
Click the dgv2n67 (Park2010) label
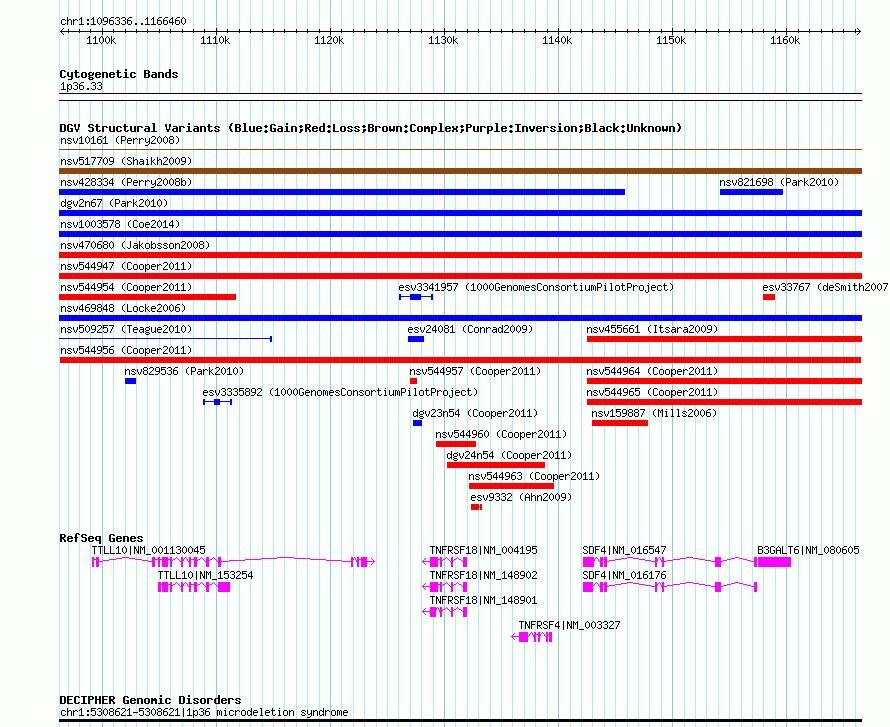point(114,203)
